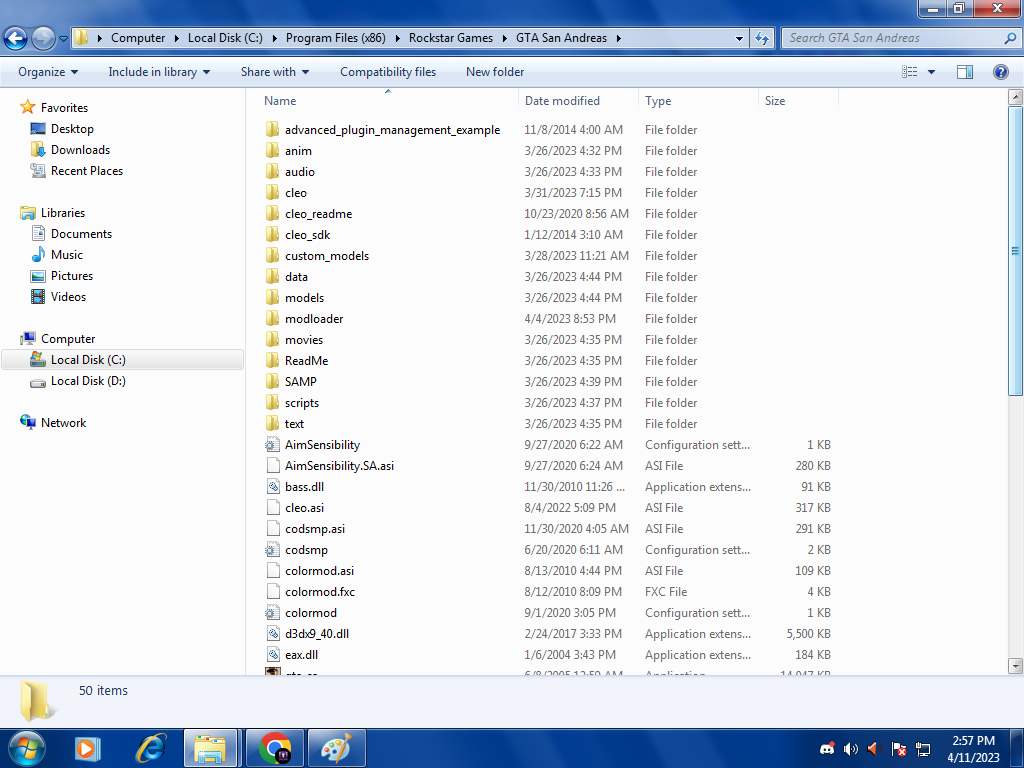Launch Windows Media Player from taskbar

[86, 748]
